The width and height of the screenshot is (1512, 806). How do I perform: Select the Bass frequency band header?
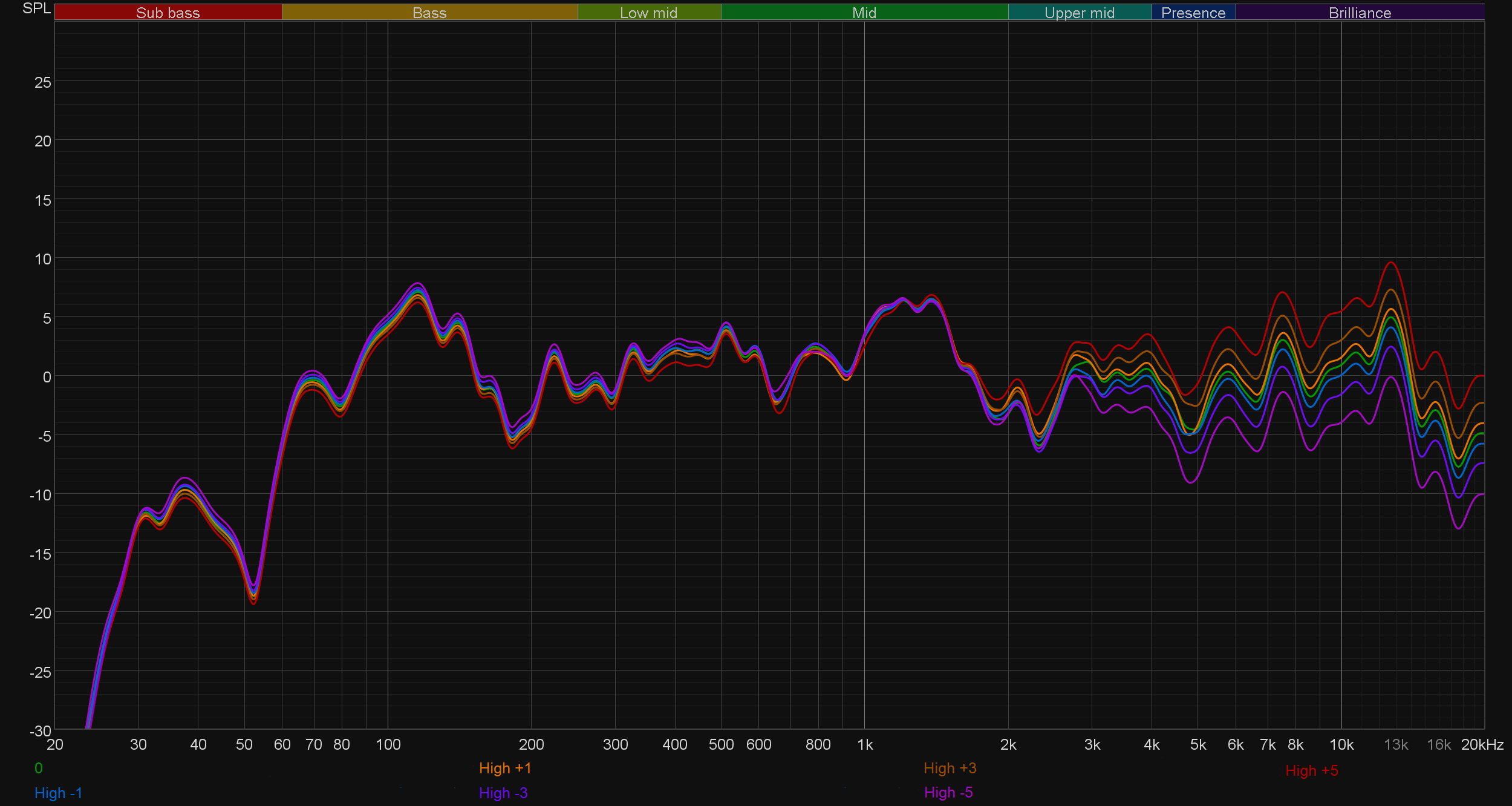click(x=429, y=13)
